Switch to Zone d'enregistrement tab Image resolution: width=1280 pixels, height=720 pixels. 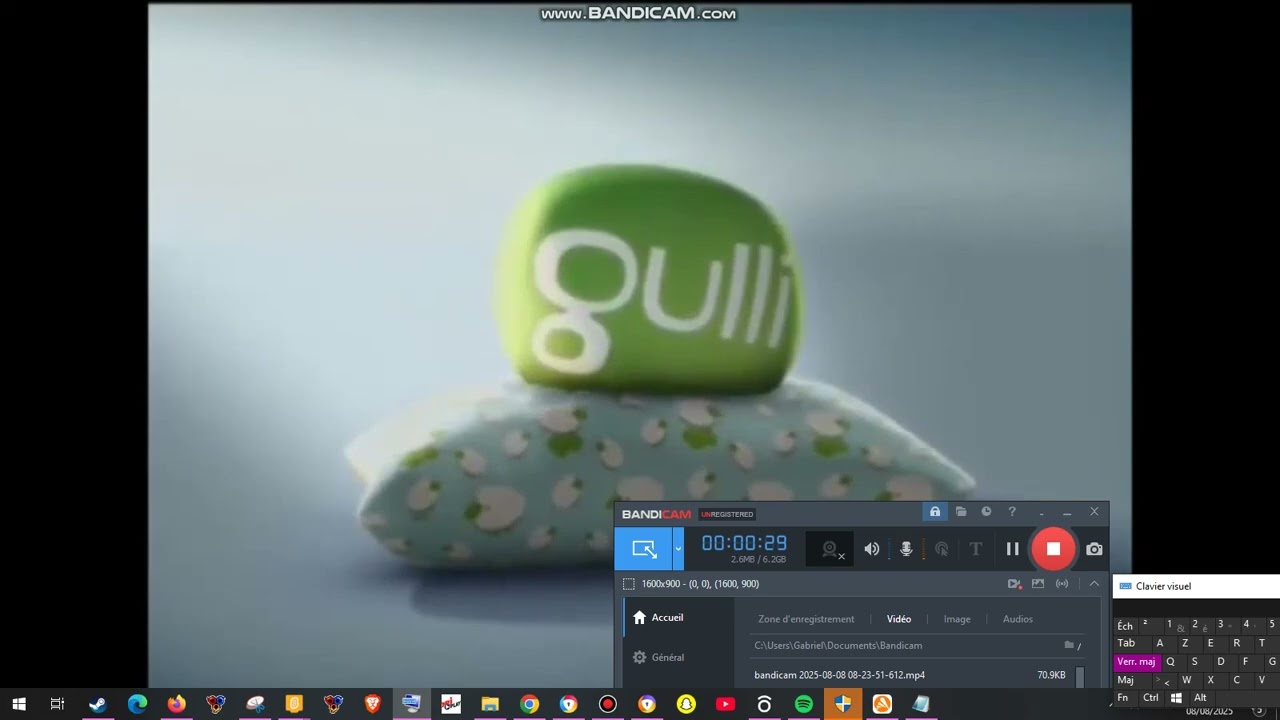[806, 619]
